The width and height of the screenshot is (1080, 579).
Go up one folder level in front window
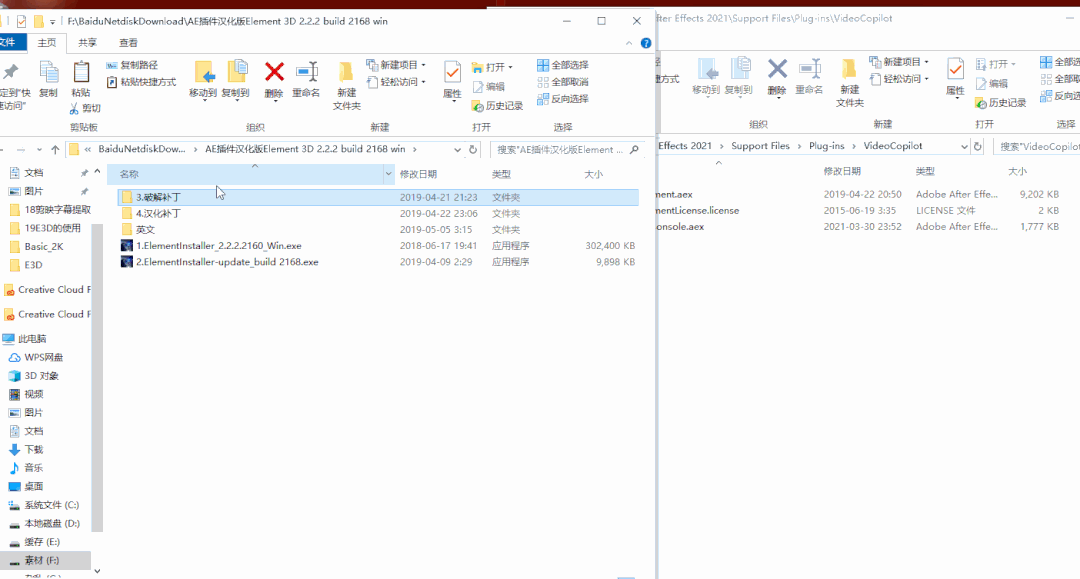[x=55, y=149]
